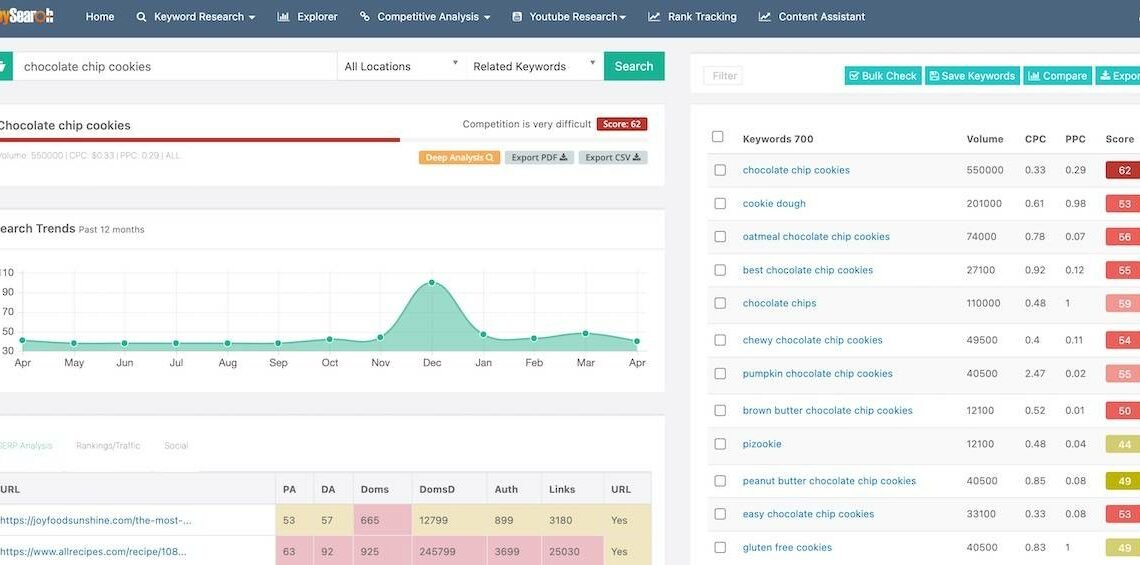1140x565 pixels.
Task: Sort by the PPC column header
Action: (x=1075, y=139)
